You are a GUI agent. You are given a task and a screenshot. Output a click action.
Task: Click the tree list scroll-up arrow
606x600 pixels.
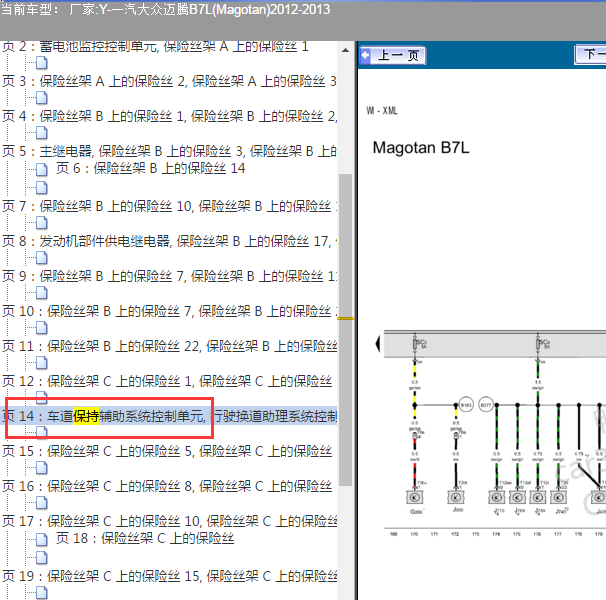(x=346, y=50)
